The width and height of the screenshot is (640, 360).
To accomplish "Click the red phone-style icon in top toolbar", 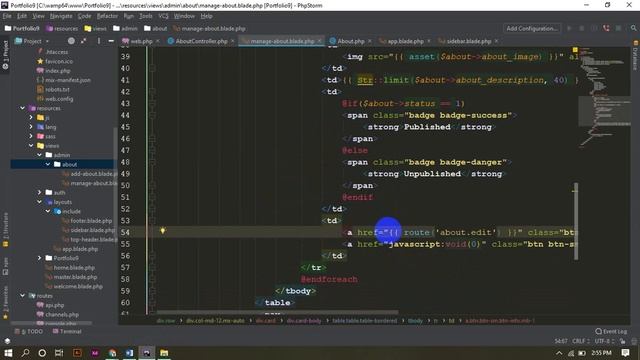I will tap(606, 28).
